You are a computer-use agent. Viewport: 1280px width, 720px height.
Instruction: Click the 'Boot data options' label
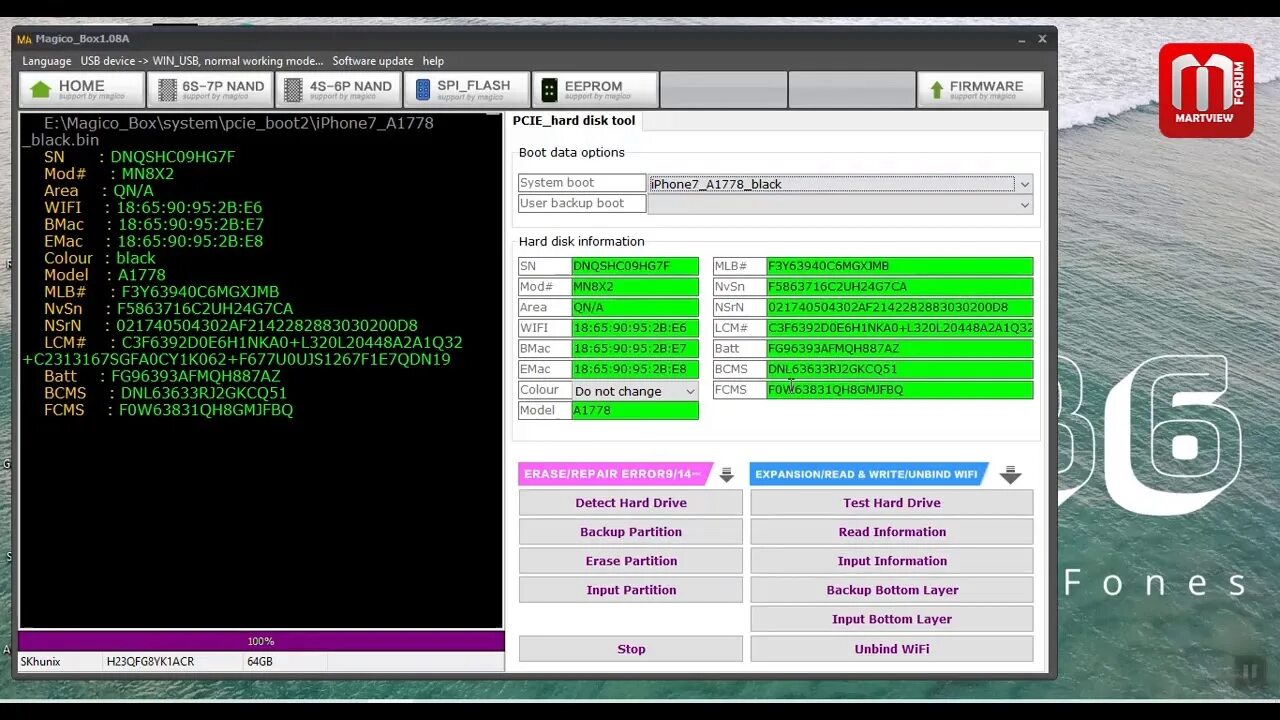[x=572, y=153]
